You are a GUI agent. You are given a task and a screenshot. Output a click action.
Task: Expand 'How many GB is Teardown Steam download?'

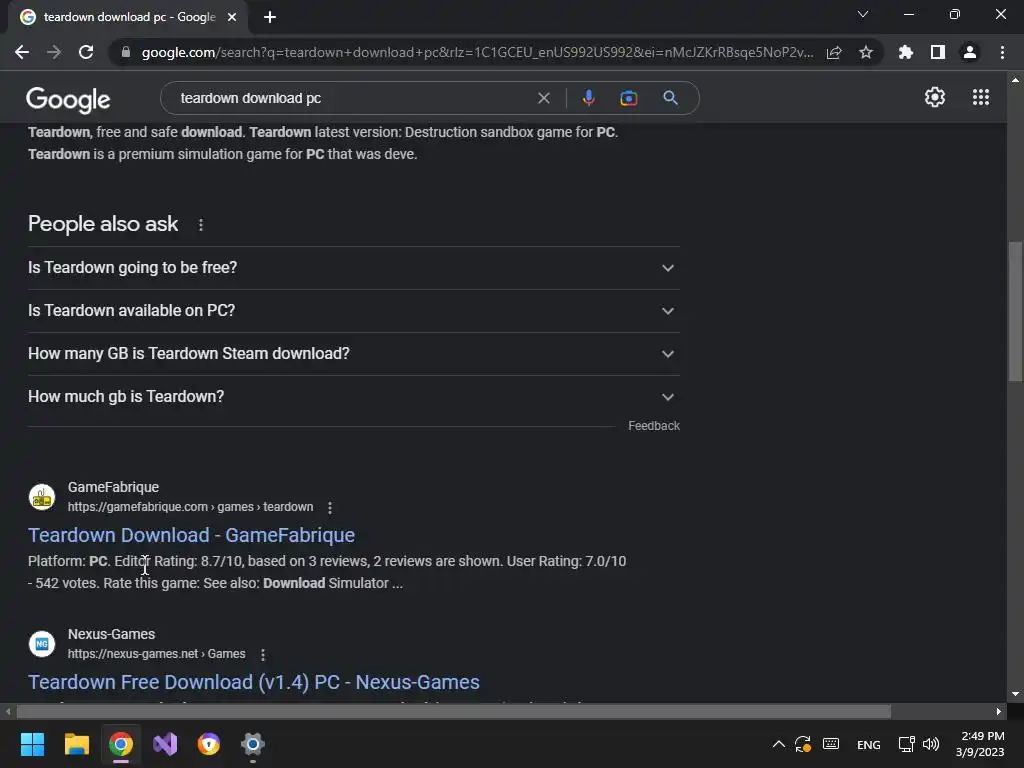(353, 354)
